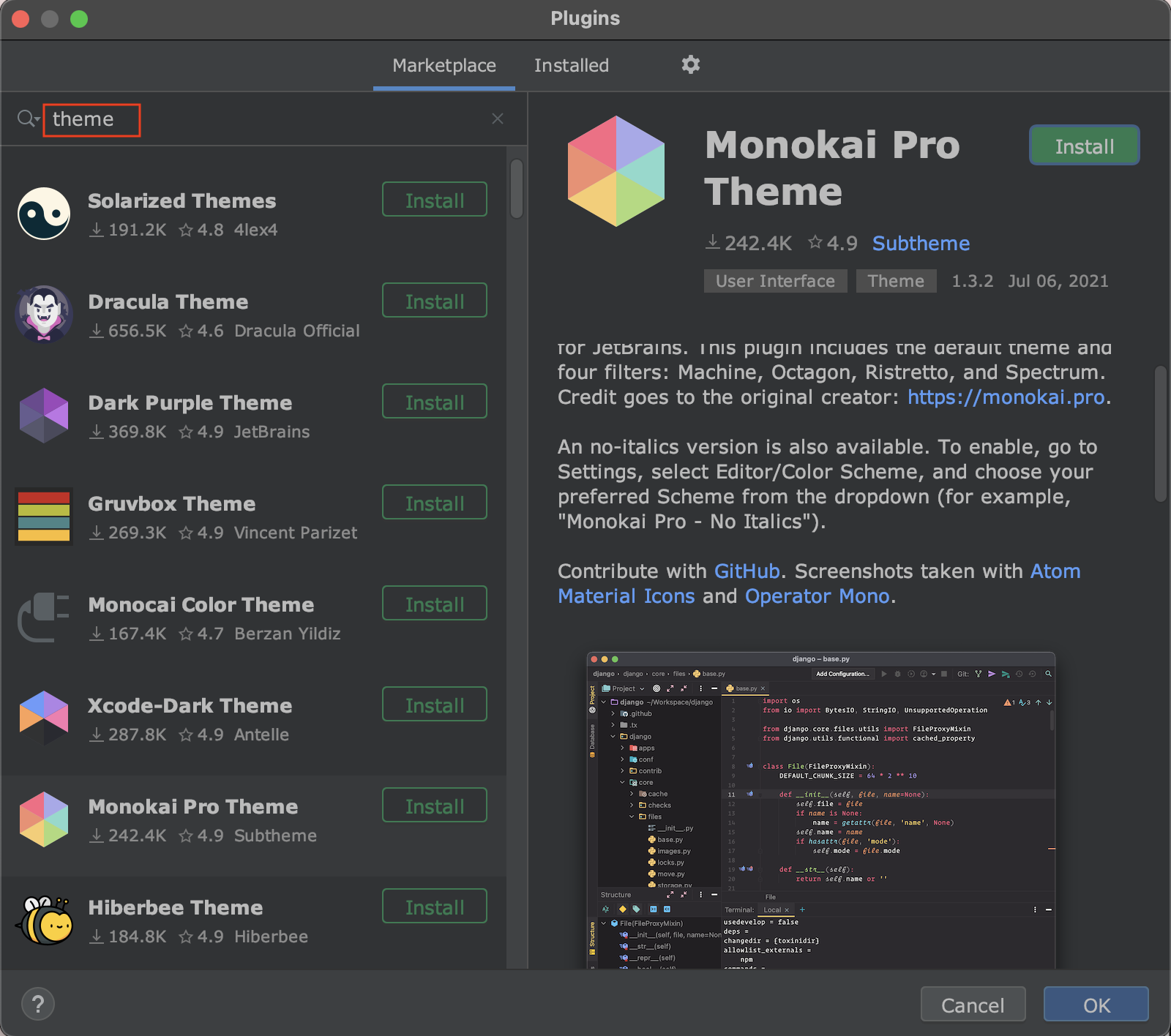Click the 'Jul 06, 2021' release date

click(x=1058, y=281)
